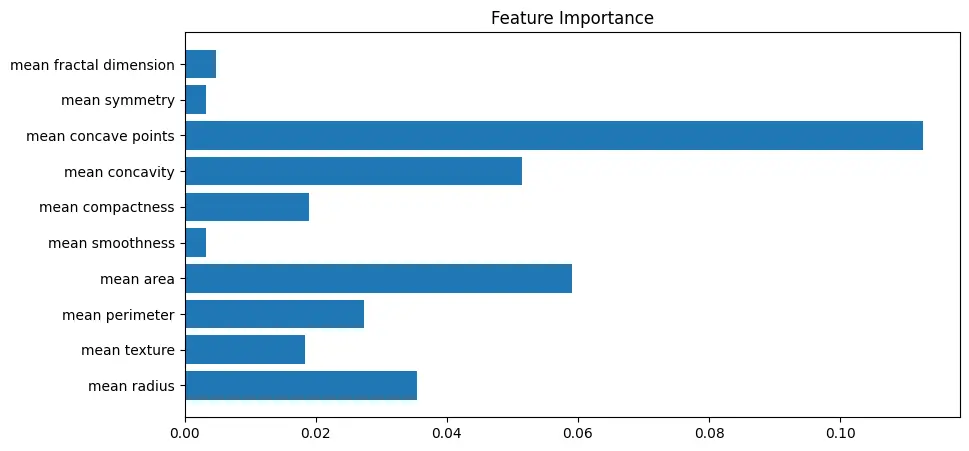Click the mean texture bar

[245, 350]
